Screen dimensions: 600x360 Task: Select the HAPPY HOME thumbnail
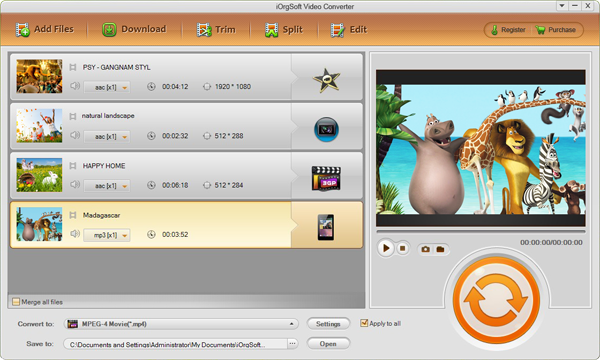click(x=39, y=175)
